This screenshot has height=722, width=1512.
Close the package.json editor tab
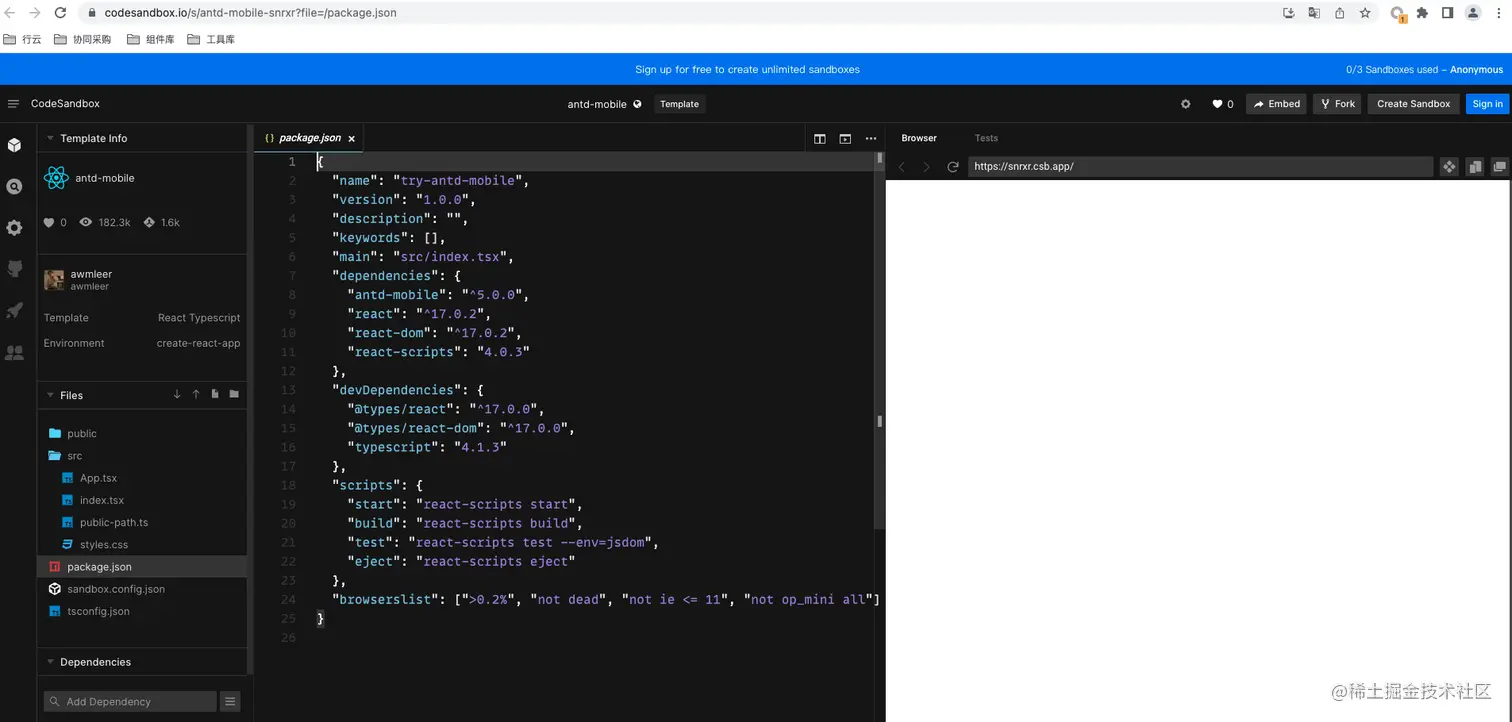coord(352,139)
